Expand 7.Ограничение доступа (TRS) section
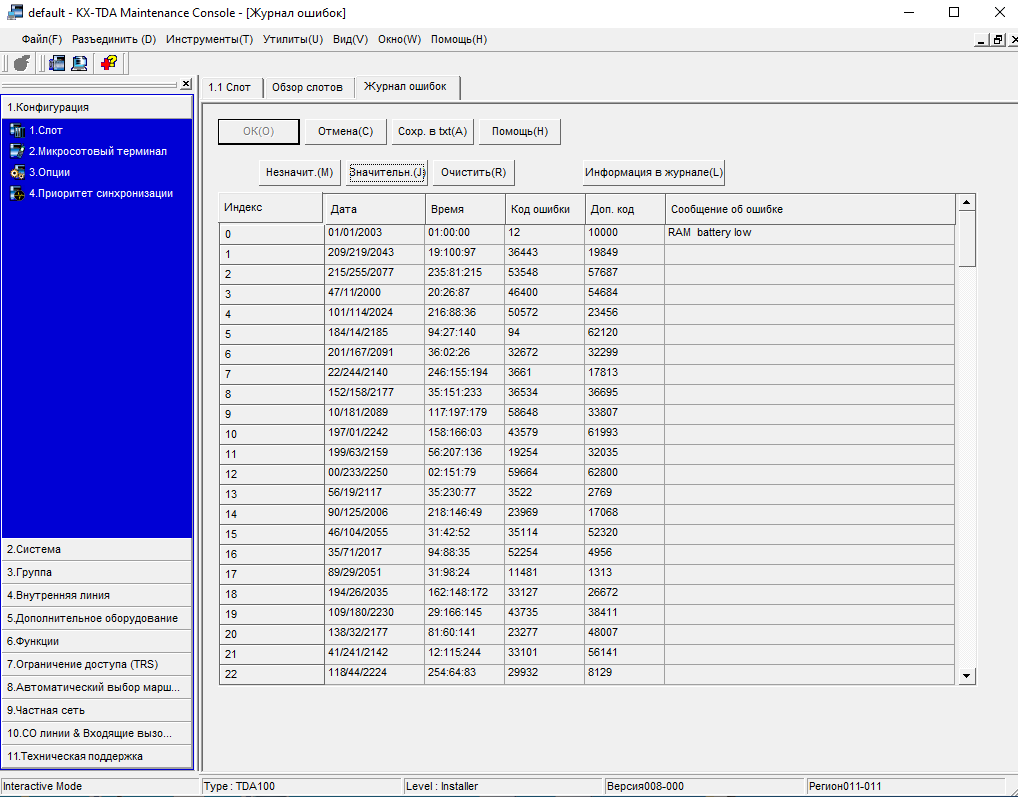This screenshot has width=1018, height=797. 97,664
